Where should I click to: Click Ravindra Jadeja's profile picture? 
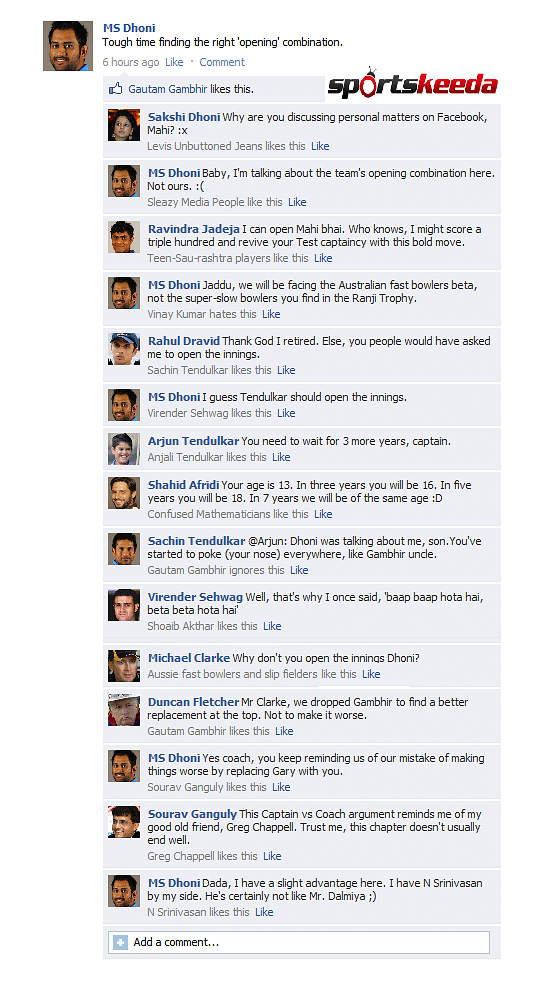pos(124,237)
